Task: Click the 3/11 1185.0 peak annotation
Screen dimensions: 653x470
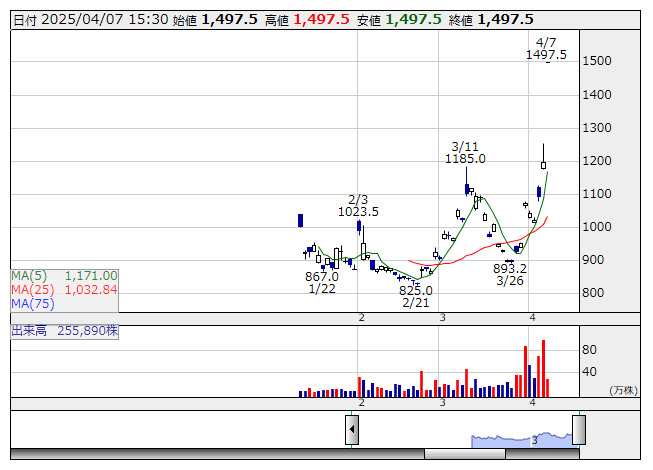Action: [x=465, y=153]
